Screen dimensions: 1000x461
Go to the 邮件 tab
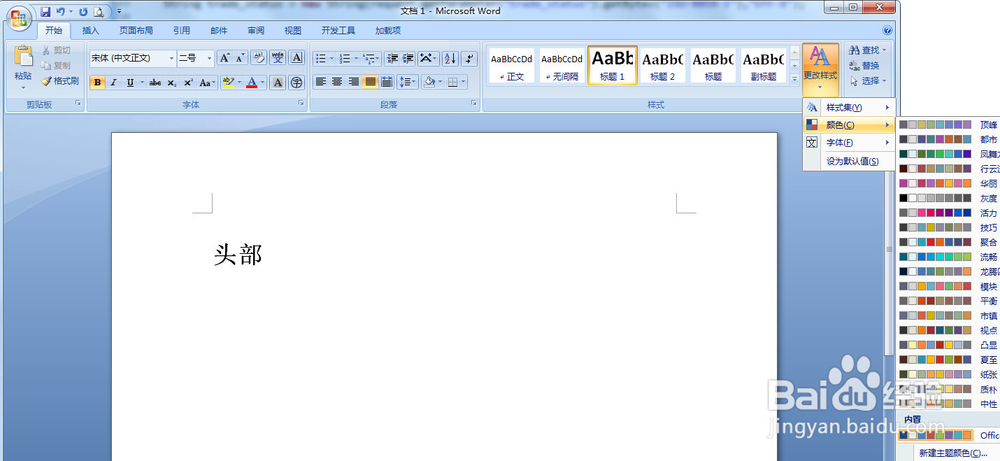pos(219,30)
